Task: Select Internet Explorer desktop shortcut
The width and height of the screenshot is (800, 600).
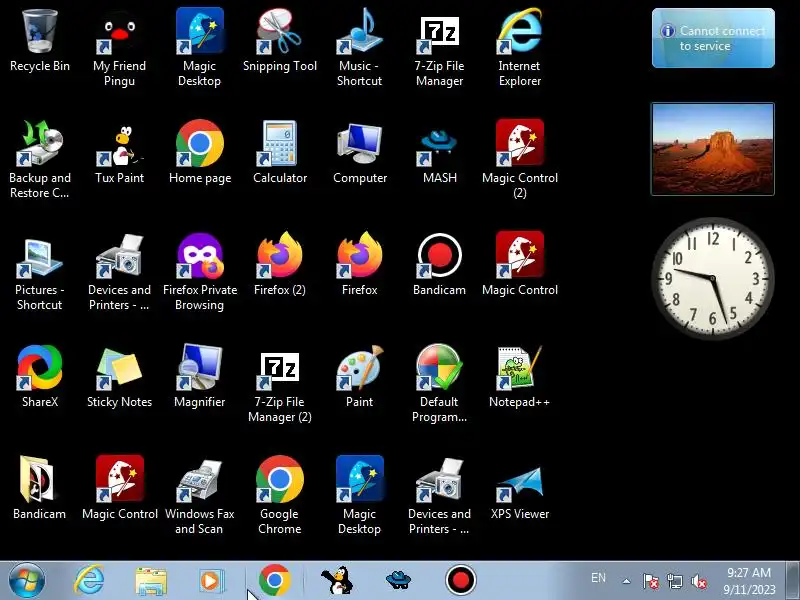Action: click(x=519, y=47)
